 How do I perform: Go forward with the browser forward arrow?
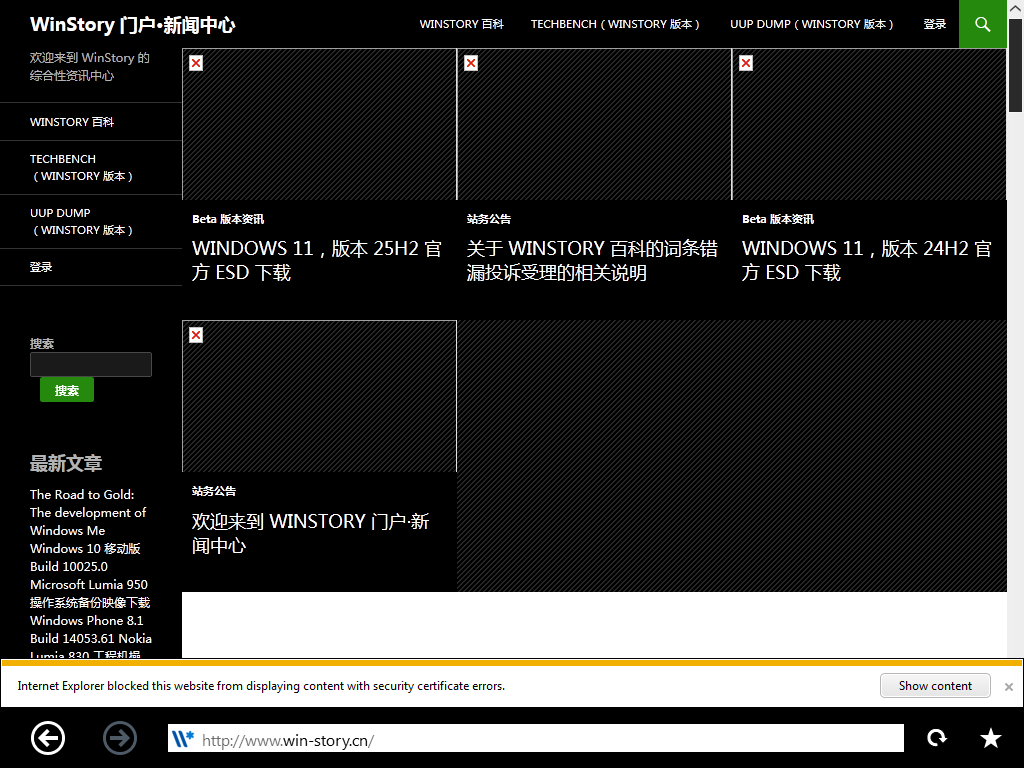[120, 738]
